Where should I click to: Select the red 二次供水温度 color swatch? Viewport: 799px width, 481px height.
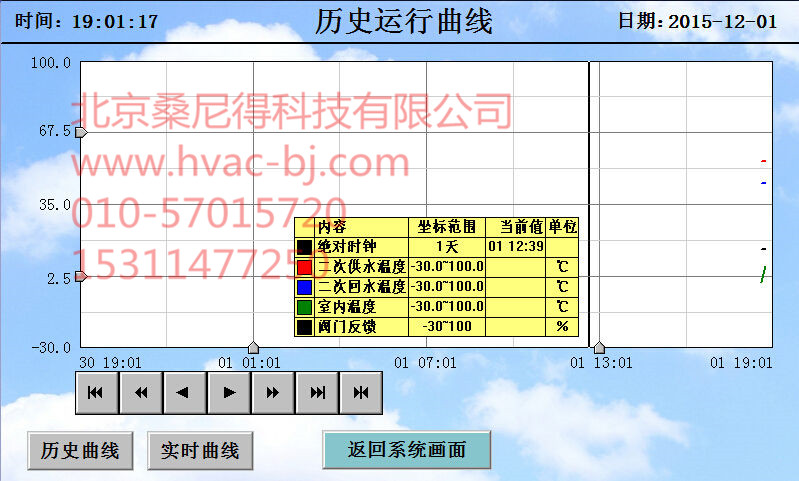pos(305,267)
